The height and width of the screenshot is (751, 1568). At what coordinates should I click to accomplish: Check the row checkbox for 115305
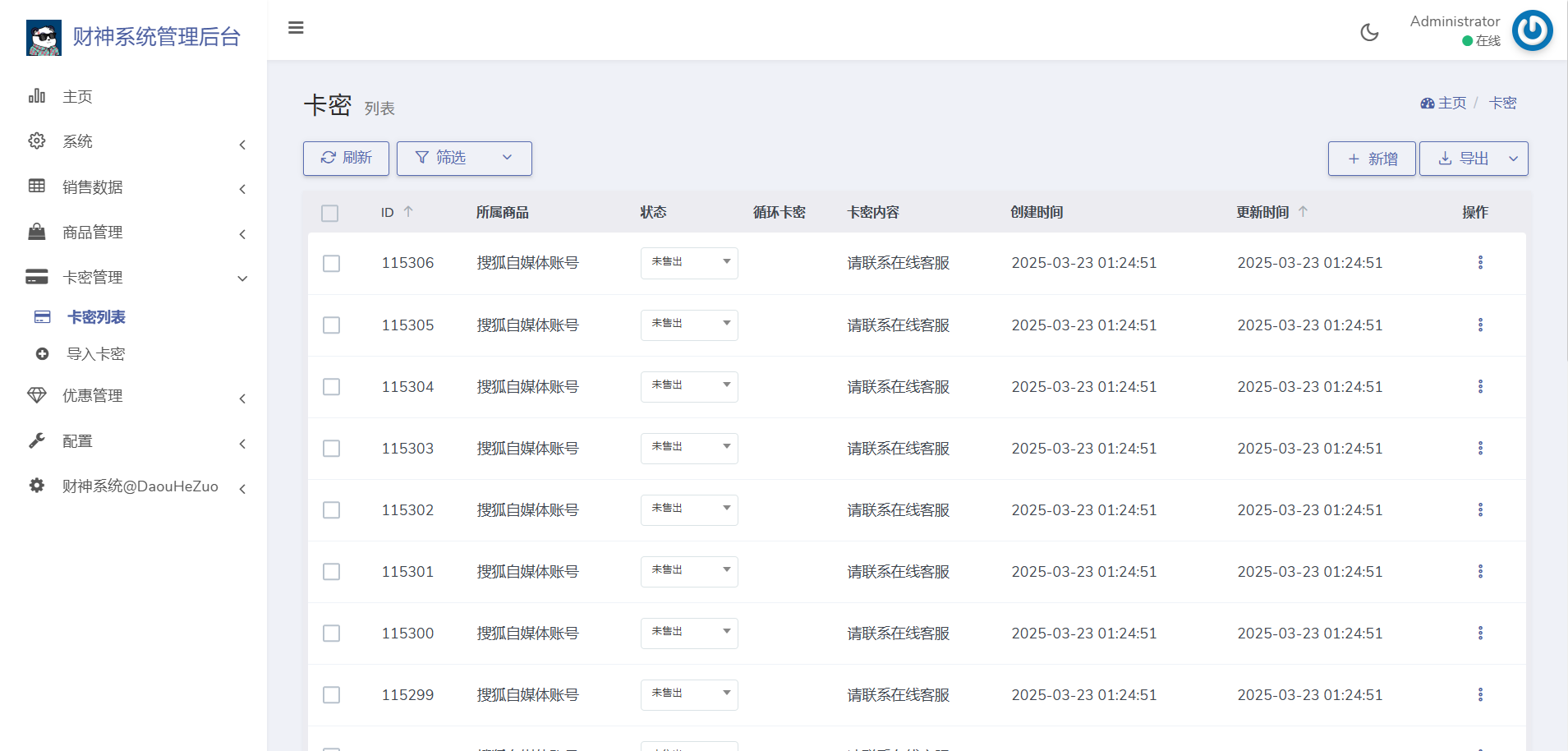point(331,325)
